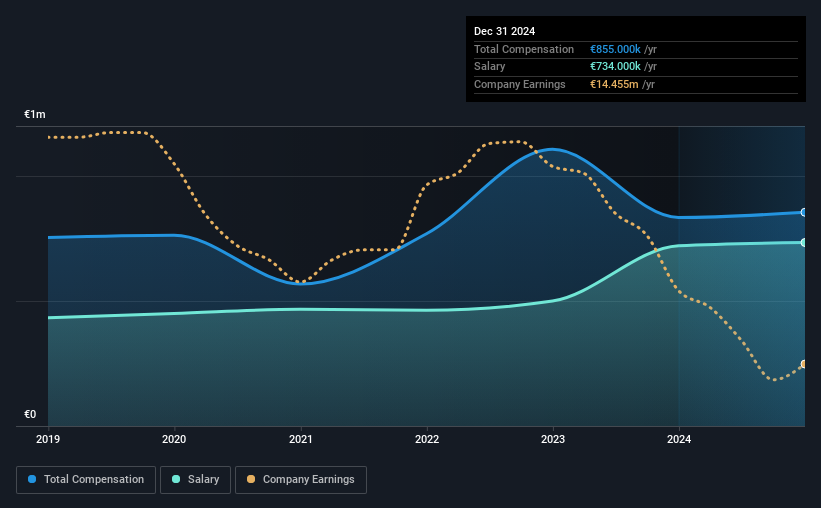Click the 2023 x-axis label

tap(553, 439)
